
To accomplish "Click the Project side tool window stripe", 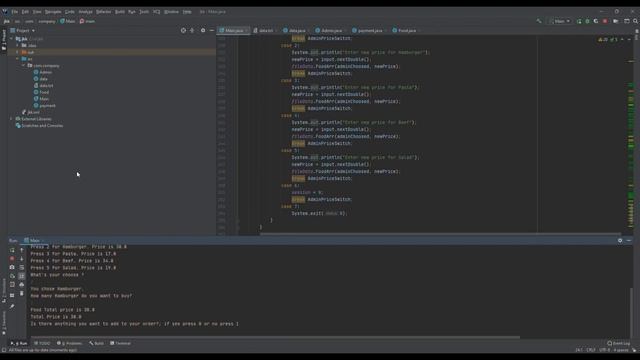I will pos(4,40).
